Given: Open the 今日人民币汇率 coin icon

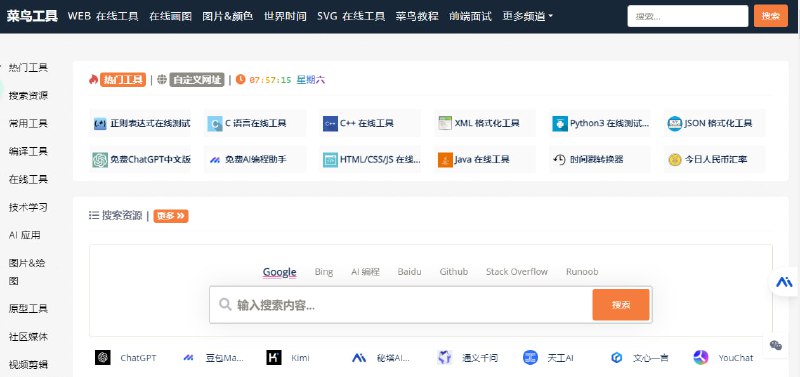Looking at the screenshot, I should [x=674, y=160].
